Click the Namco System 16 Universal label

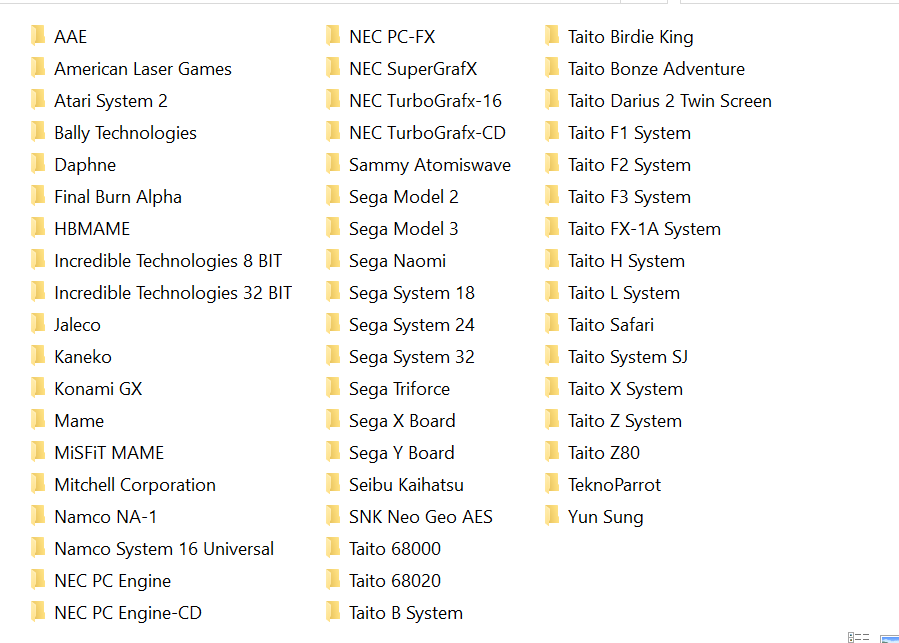coord(164,549)
